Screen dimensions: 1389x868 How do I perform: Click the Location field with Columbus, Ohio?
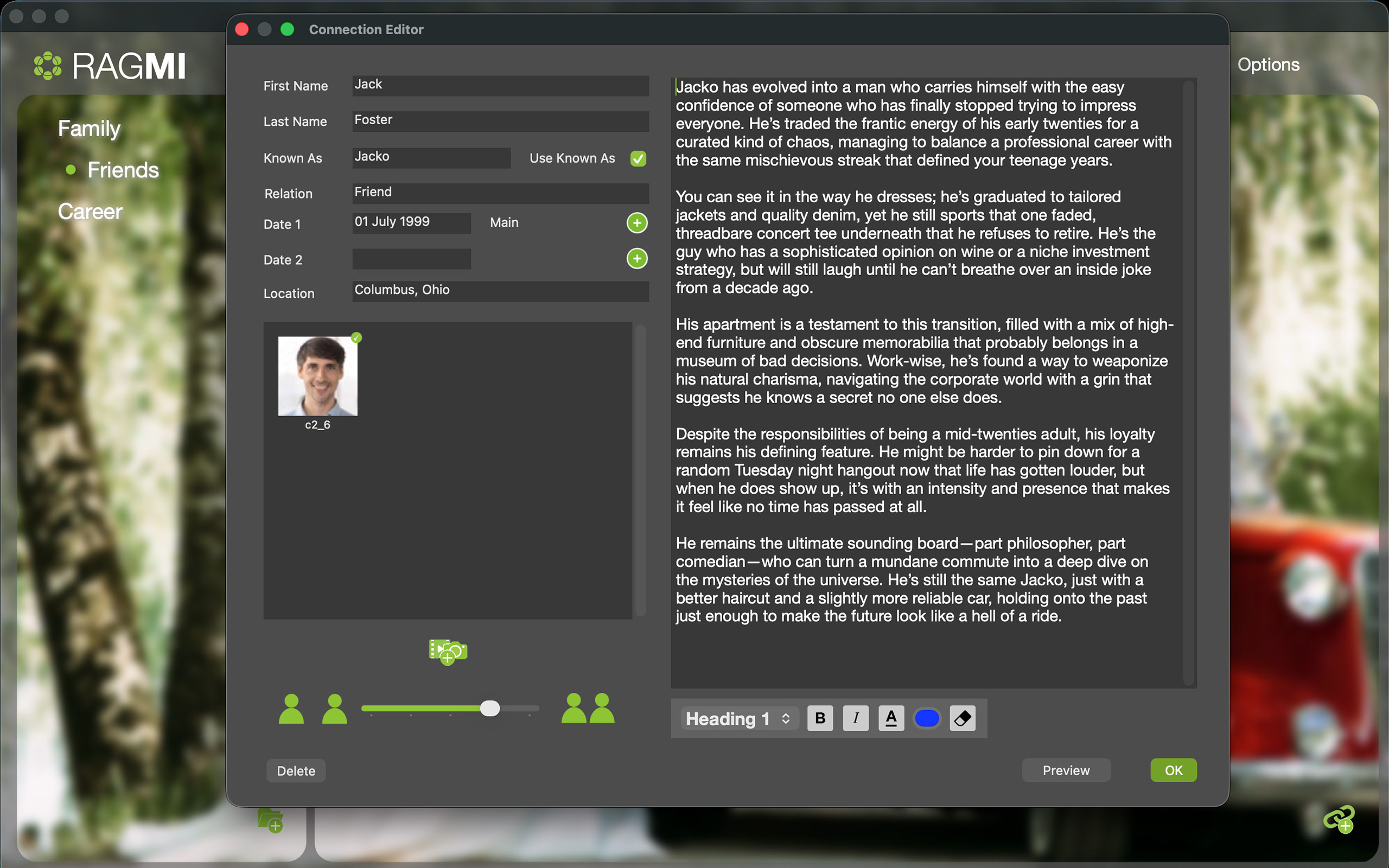click(500, 291)
